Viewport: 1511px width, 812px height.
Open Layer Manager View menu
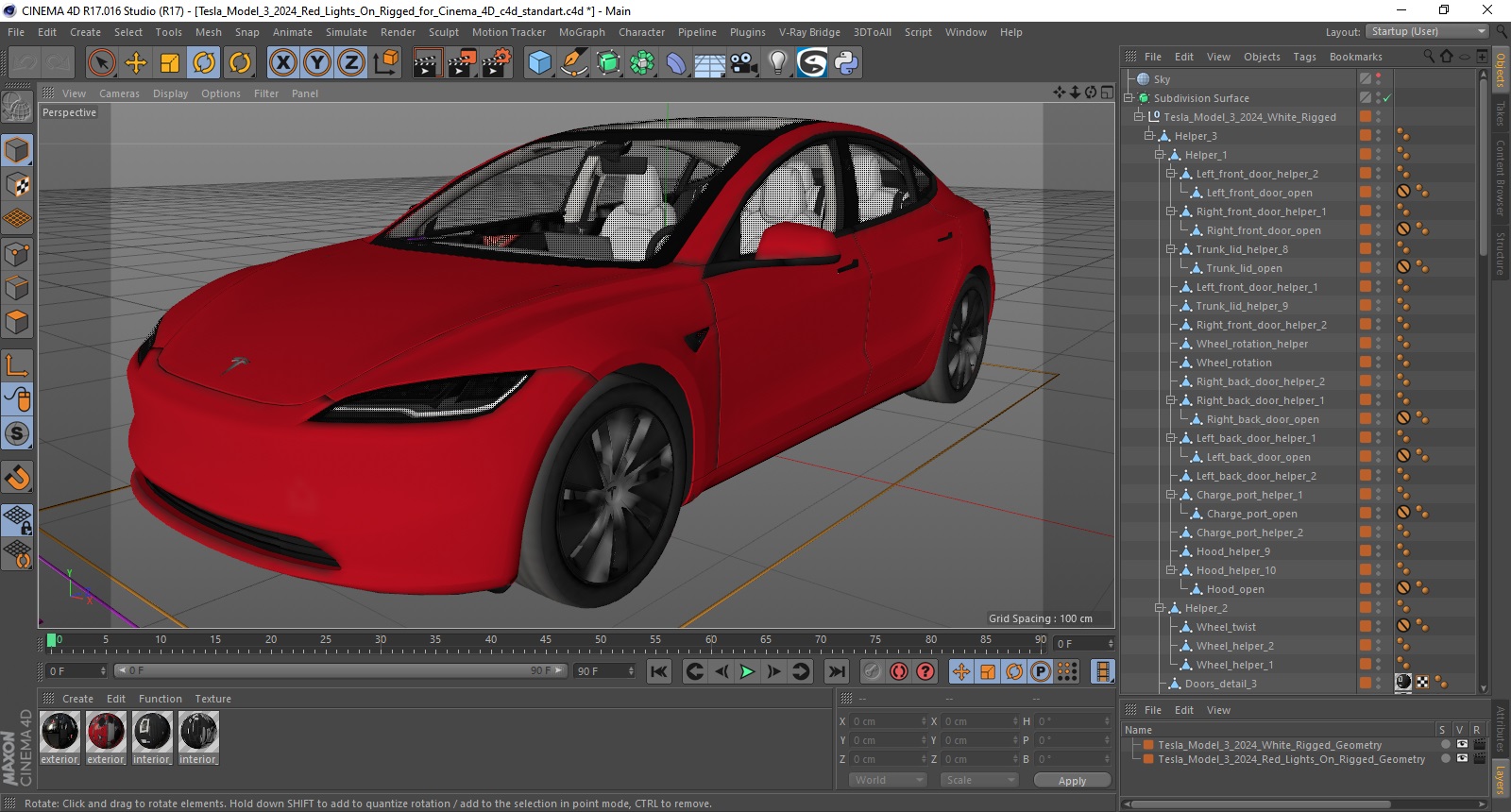coord(1218,710)
